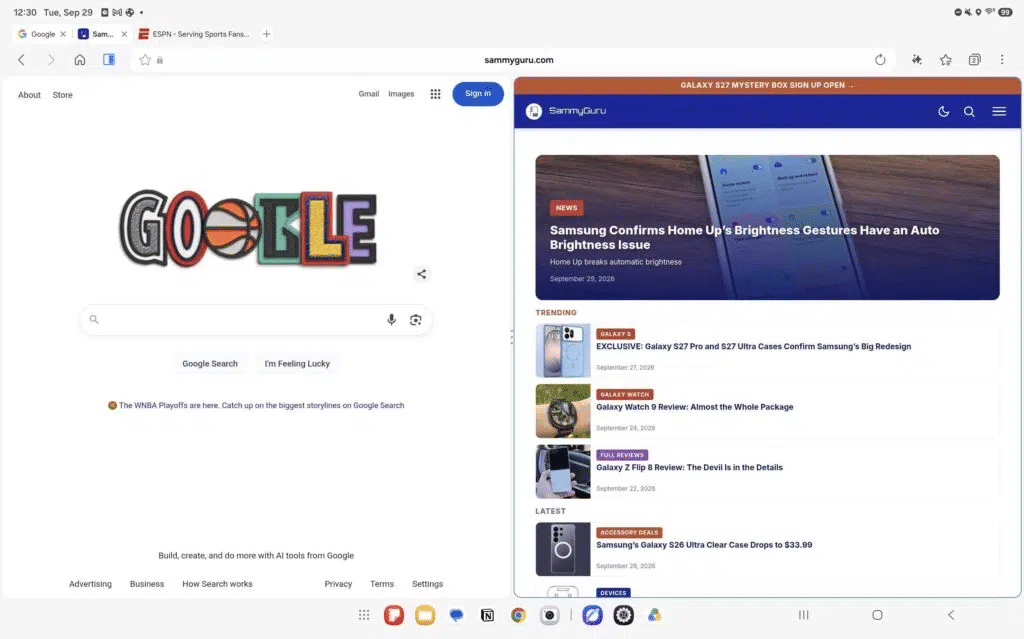Open Galaxy S27 Mystery Box sign up banner
This screenshot has width=1024, height=639.
(x=767, y=85)
